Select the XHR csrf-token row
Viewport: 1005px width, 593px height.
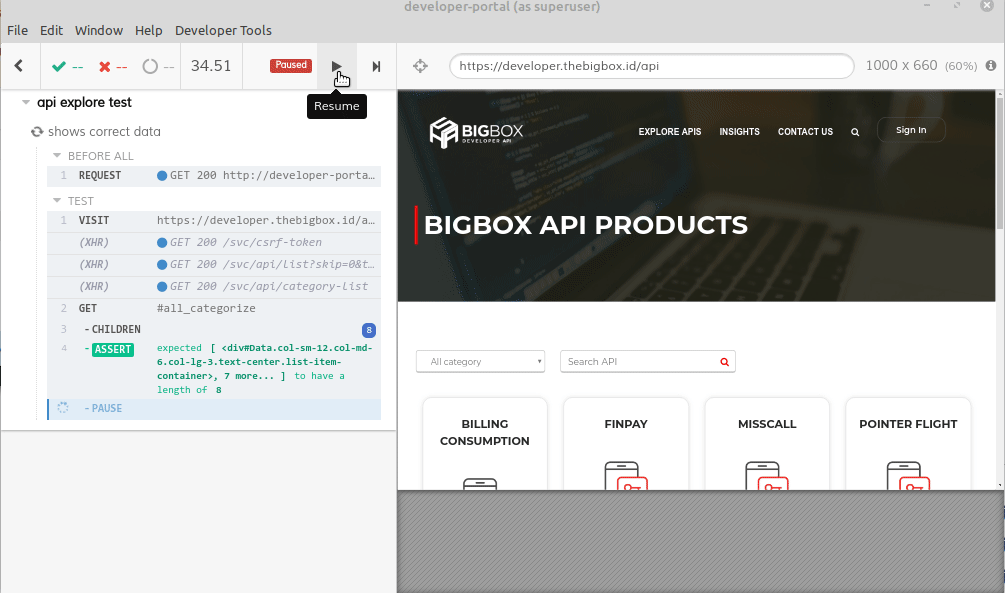tap(214, 242)
